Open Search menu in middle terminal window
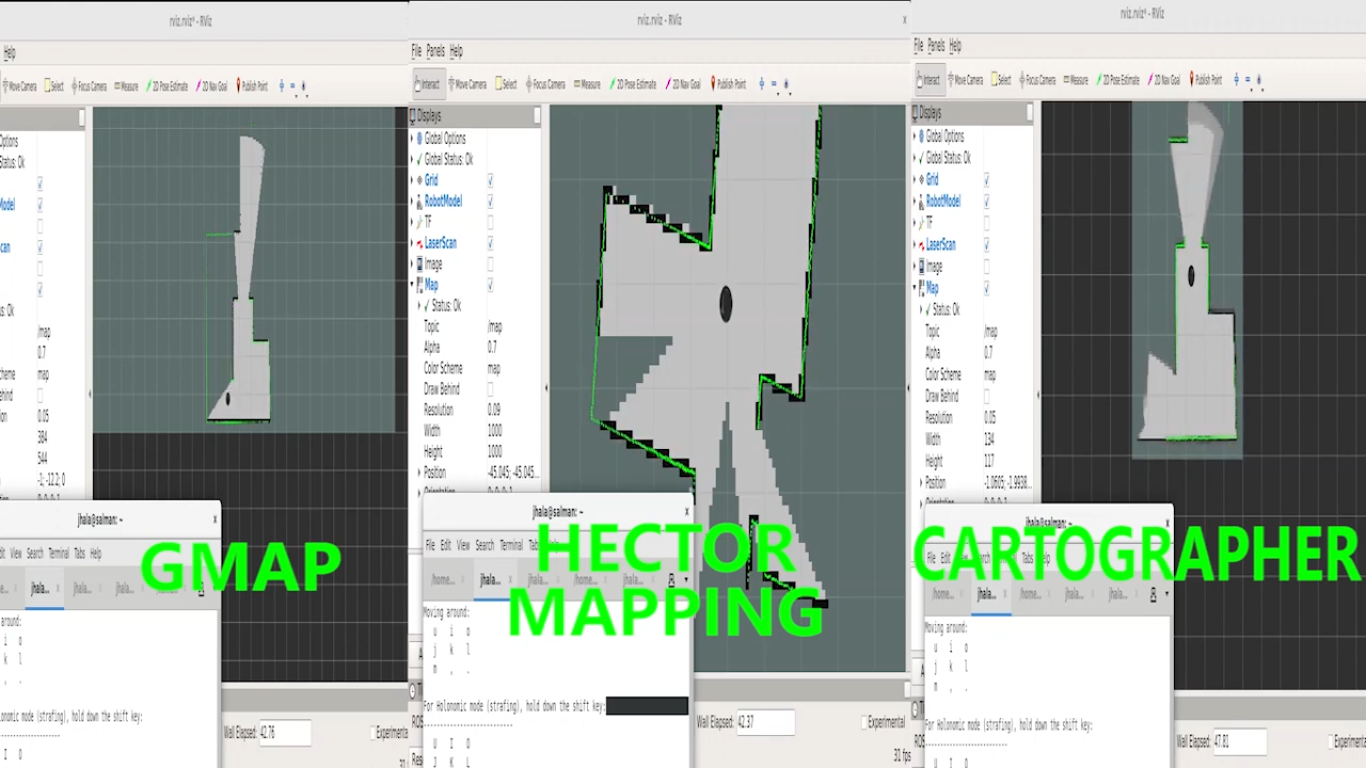This screenshot has height=768, width=1366. pyautogui.click(x=484, y=545)
